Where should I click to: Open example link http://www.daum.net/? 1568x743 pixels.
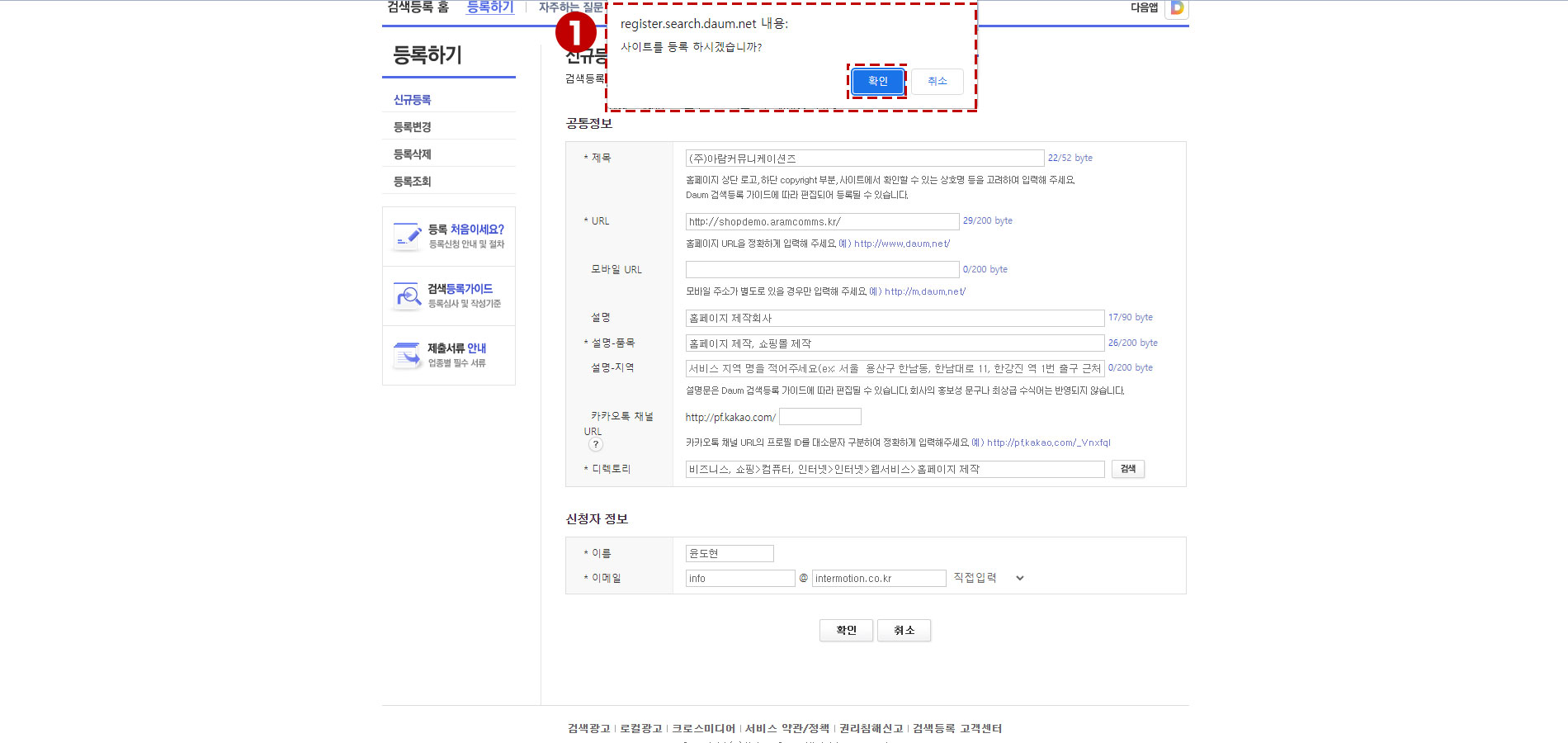point(902,244)
